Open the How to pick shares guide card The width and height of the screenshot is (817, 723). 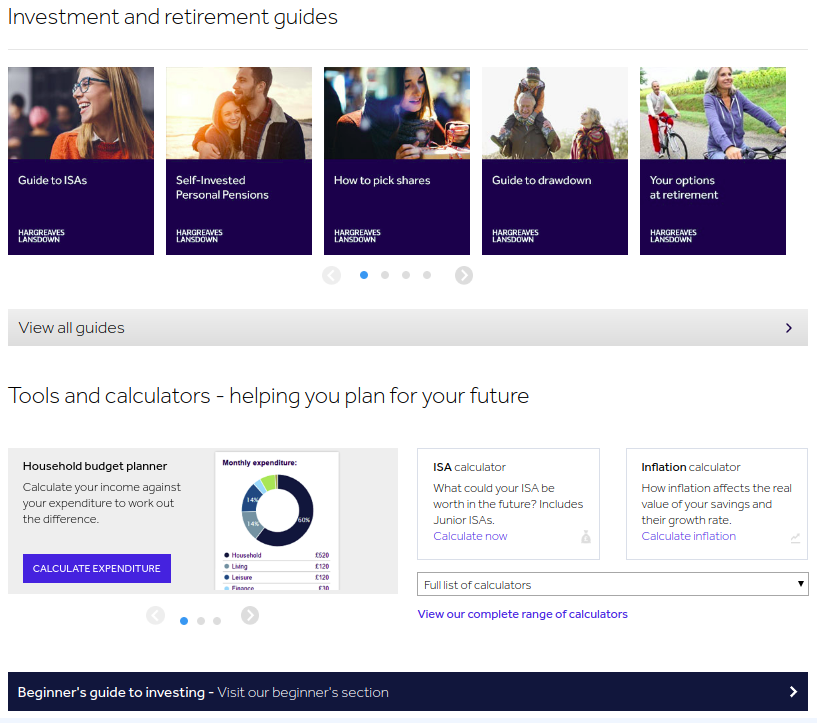[397, 161]
